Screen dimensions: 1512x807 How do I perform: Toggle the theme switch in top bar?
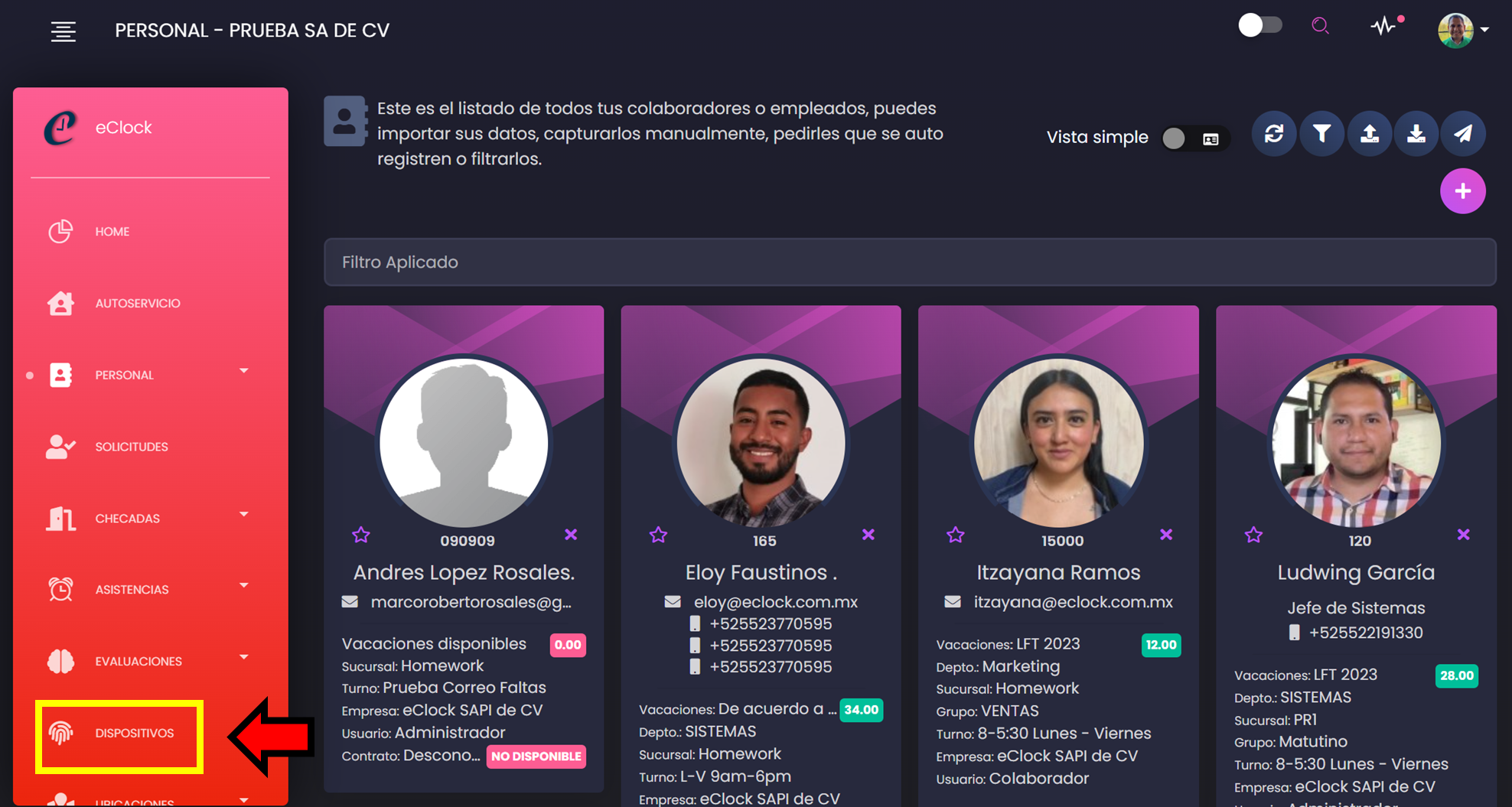(x=1259, y=25)
